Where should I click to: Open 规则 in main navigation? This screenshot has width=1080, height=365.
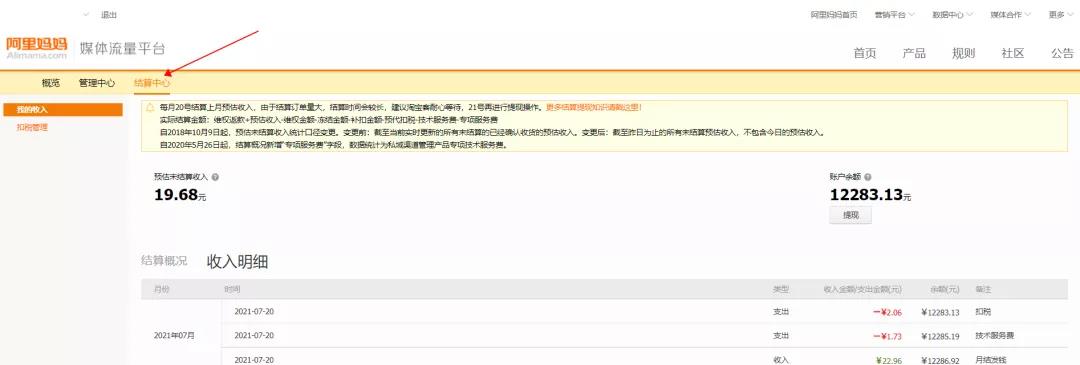pyautogui.click(x=964, y=54)
